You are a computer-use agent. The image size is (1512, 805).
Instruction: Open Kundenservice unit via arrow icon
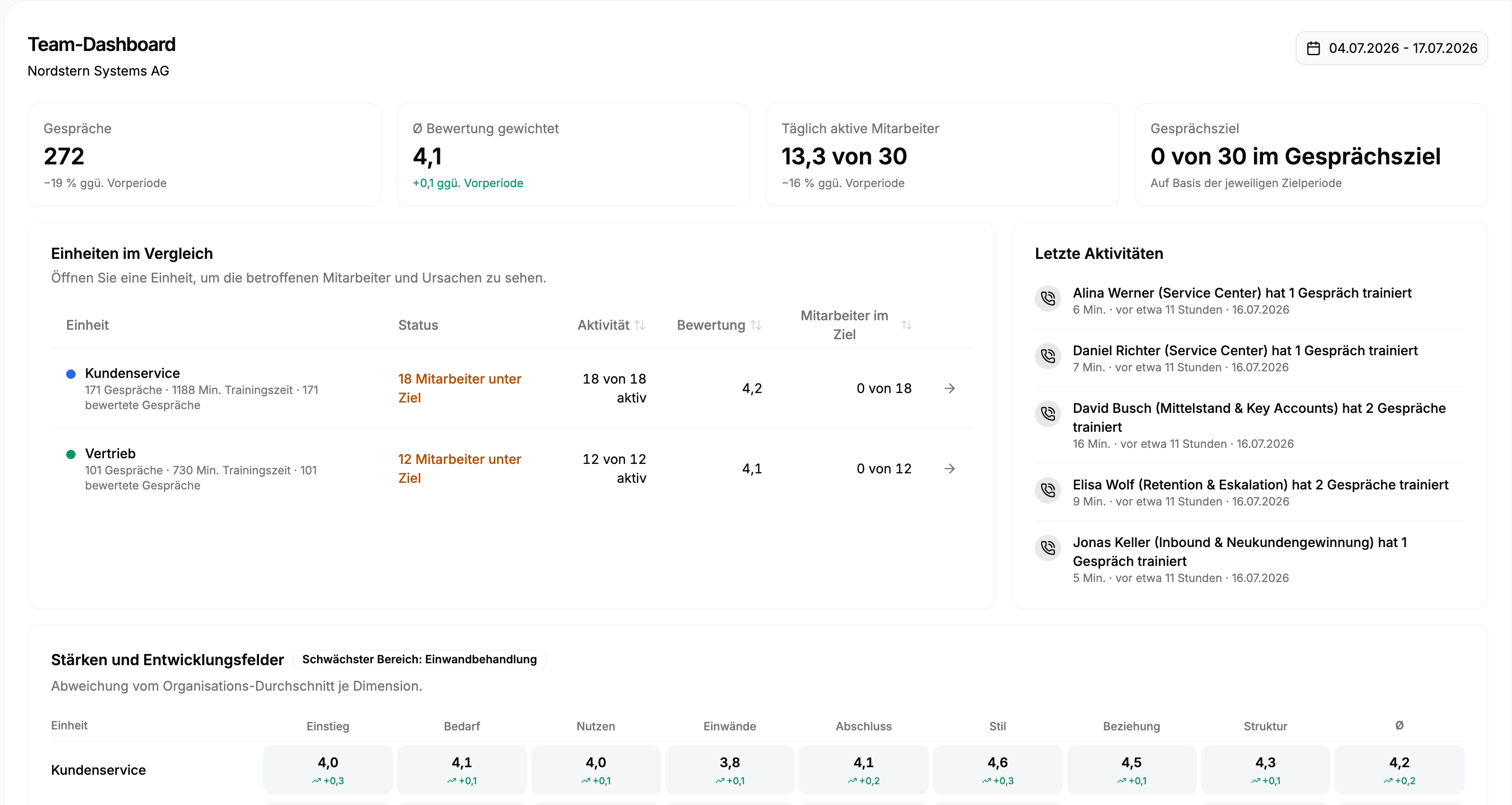[x=950, y=388]
